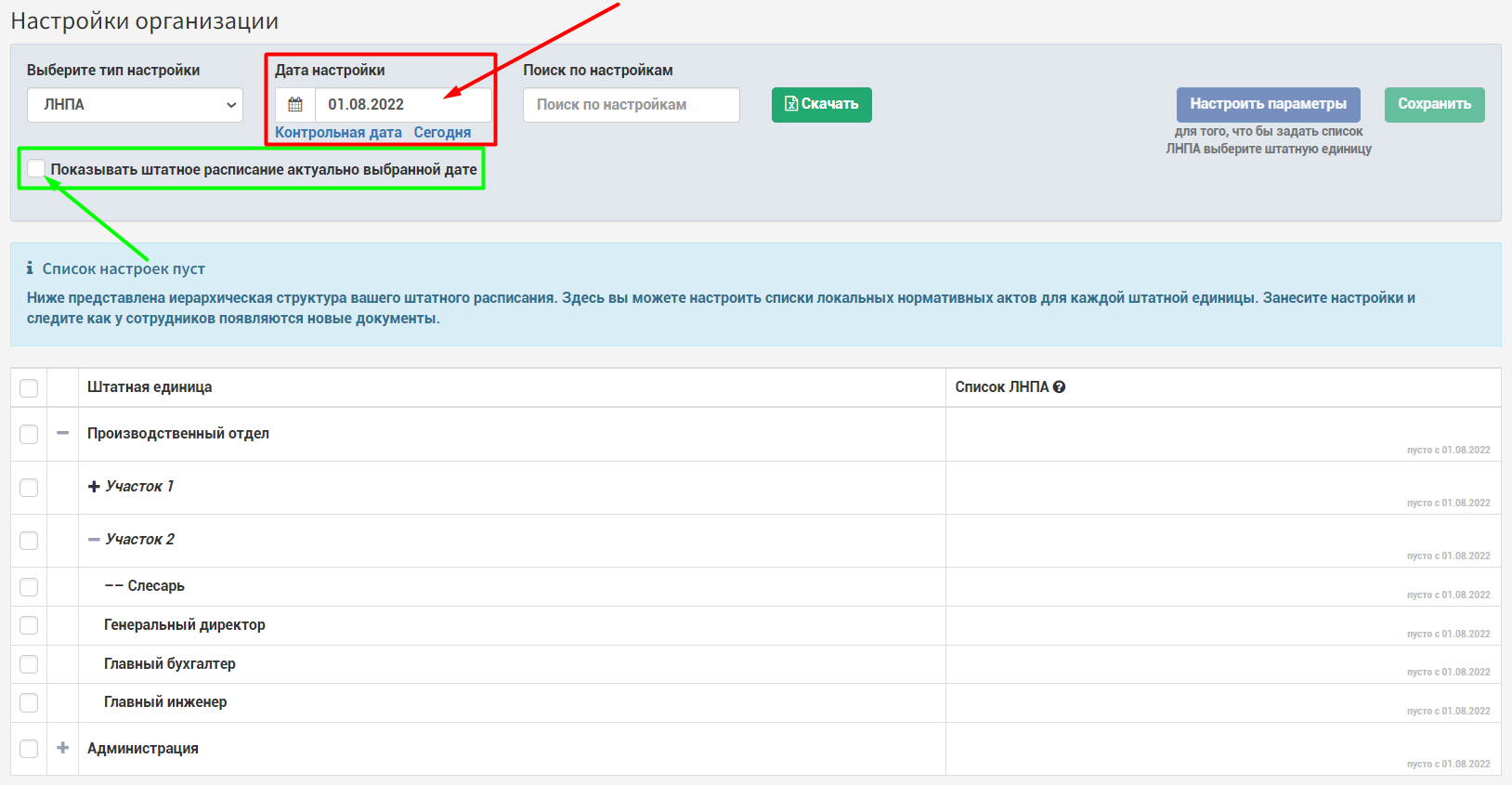Image resolution: width=1512 pixels, height=785 pixels.
Task: Collapse Производственный отдел with minus icon
Action: click(62, 433)
